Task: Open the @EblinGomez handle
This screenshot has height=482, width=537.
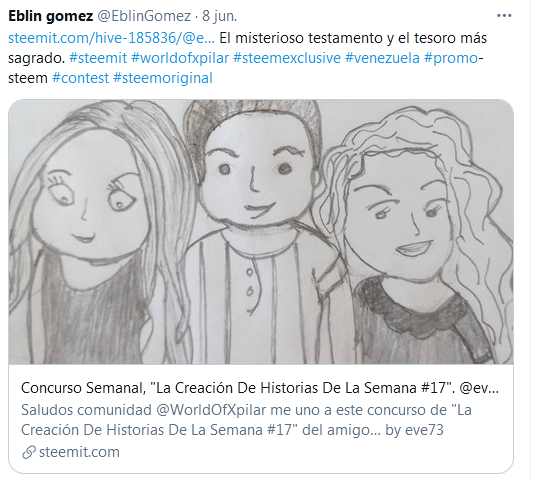Action: 144,16
